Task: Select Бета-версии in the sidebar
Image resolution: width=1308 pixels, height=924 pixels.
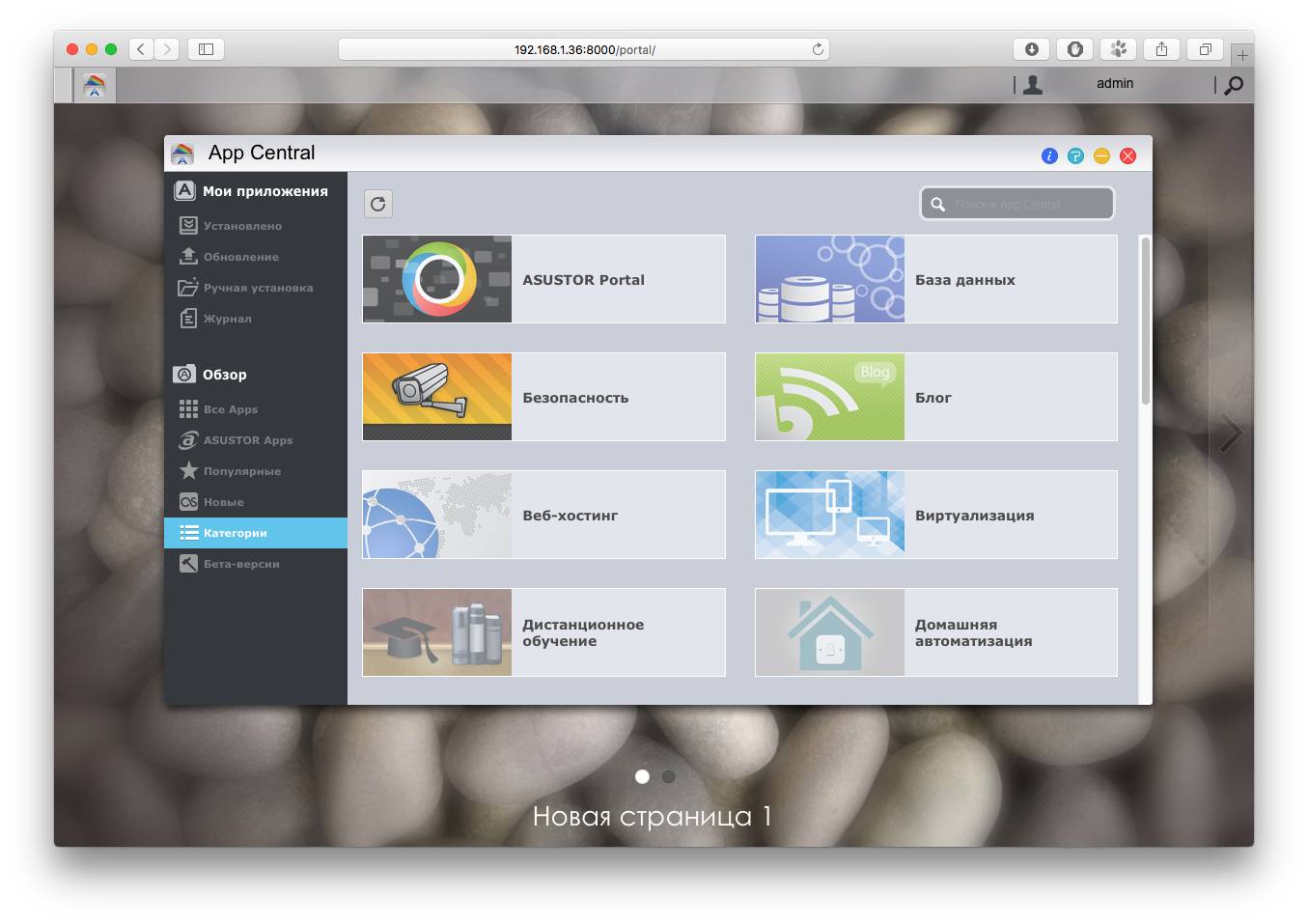Action: 256,564
